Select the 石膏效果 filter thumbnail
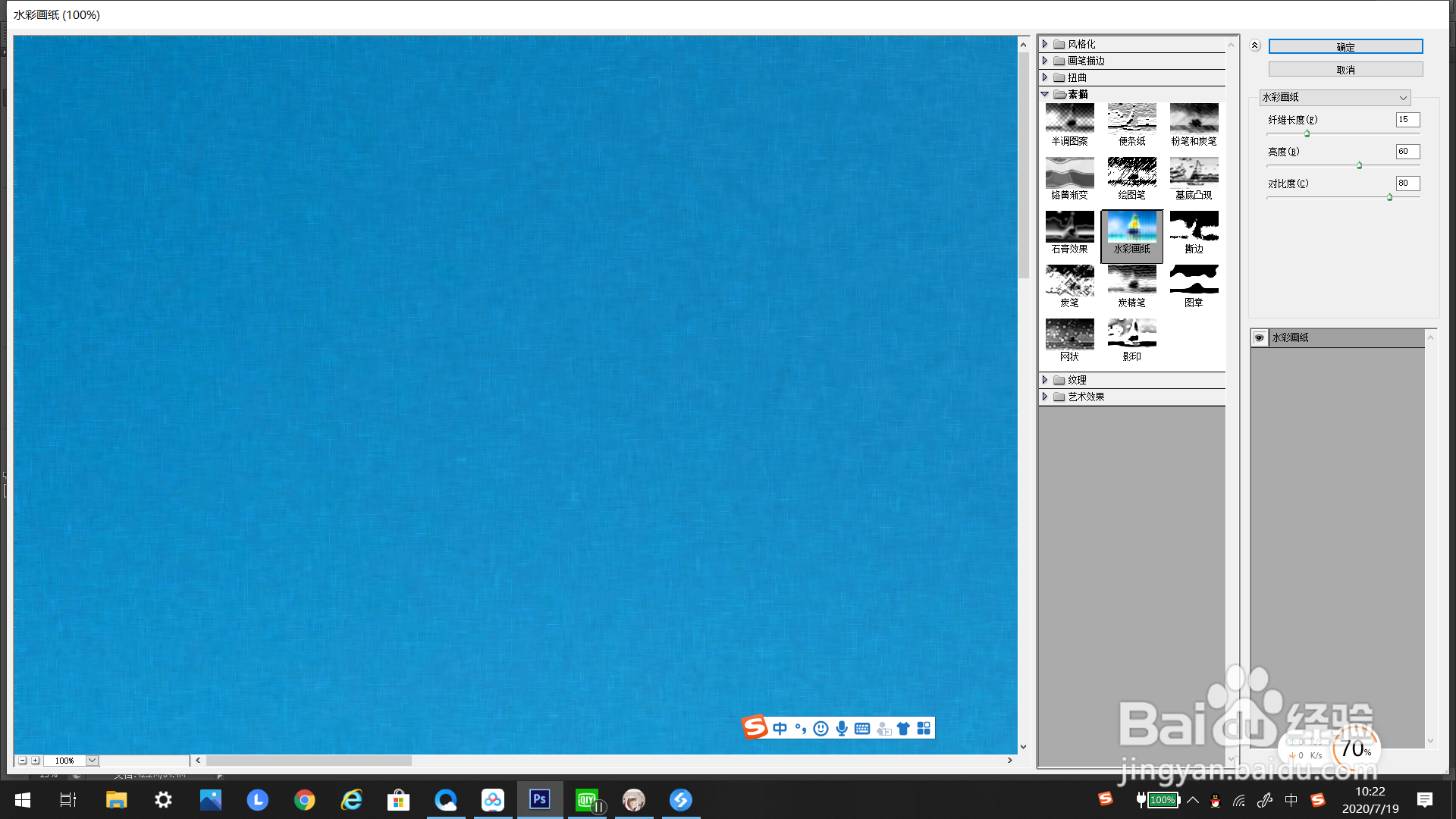Screen dimensions: 1456x819 click(x=1069, y=227)
